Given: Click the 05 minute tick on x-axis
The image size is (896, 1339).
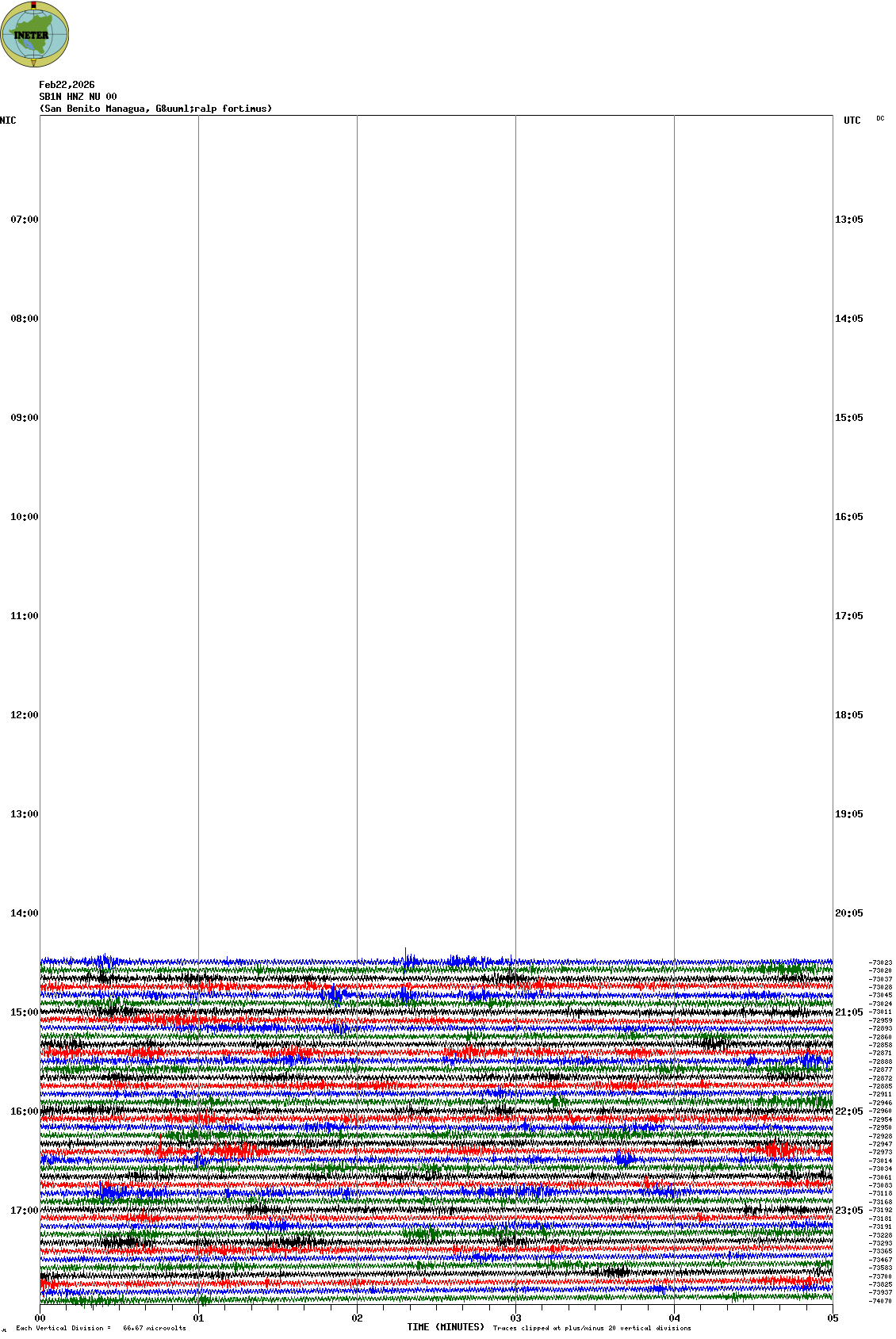Looking at the screenshot, I should (833, 1318).
